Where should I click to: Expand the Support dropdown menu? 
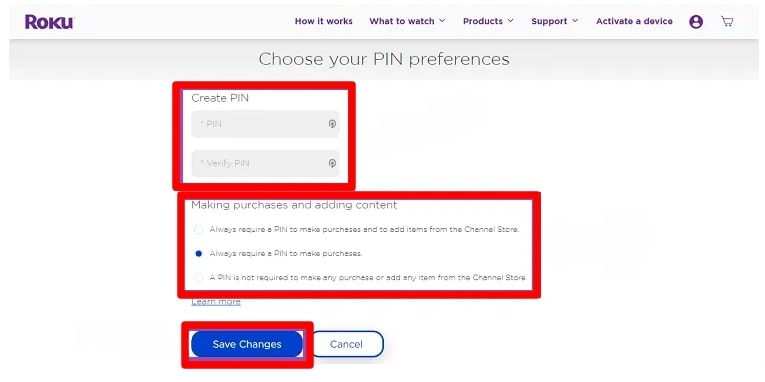[x=555, y=21]
